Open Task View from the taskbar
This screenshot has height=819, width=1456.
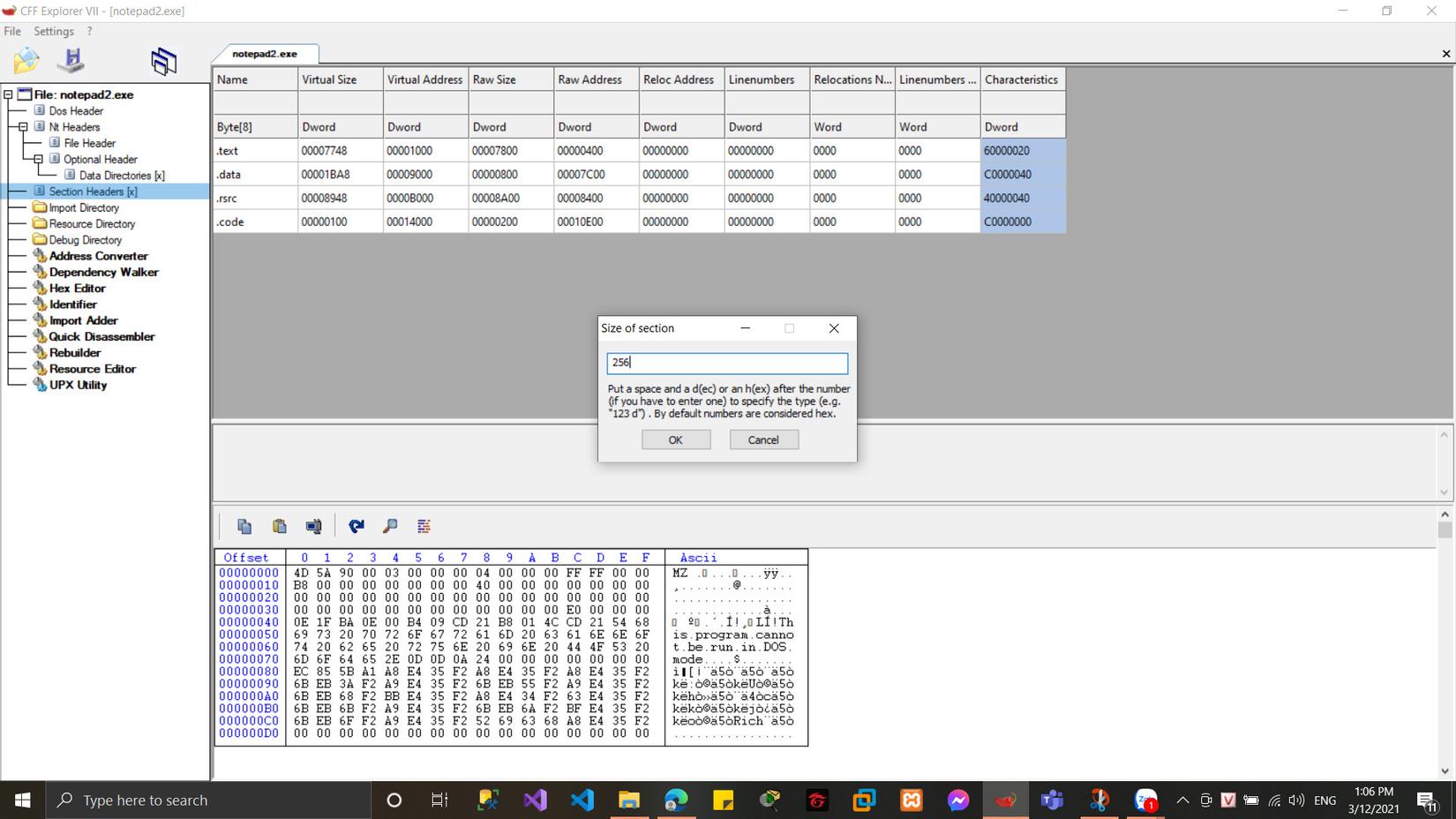pyautogui.click(x=439, y=800)
